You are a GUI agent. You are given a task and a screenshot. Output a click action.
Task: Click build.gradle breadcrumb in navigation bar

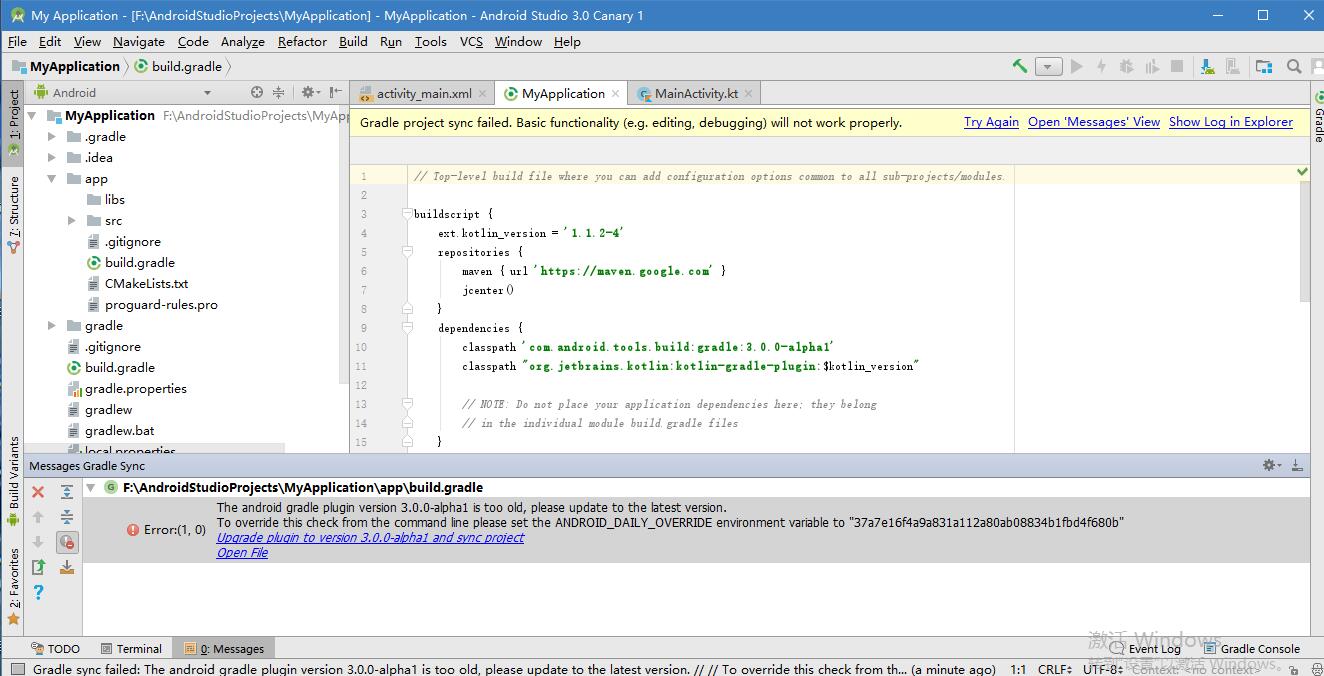[x=178, y=66]
